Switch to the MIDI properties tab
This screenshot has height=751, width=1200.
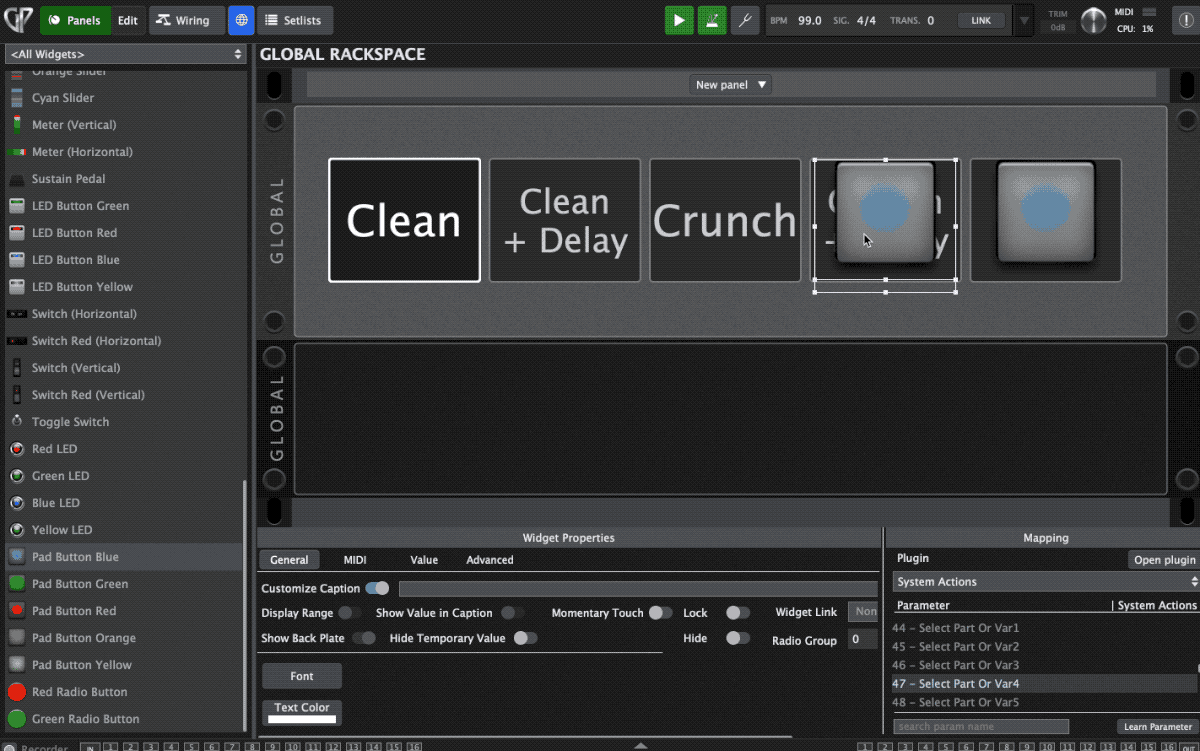(x=355, y=560)
